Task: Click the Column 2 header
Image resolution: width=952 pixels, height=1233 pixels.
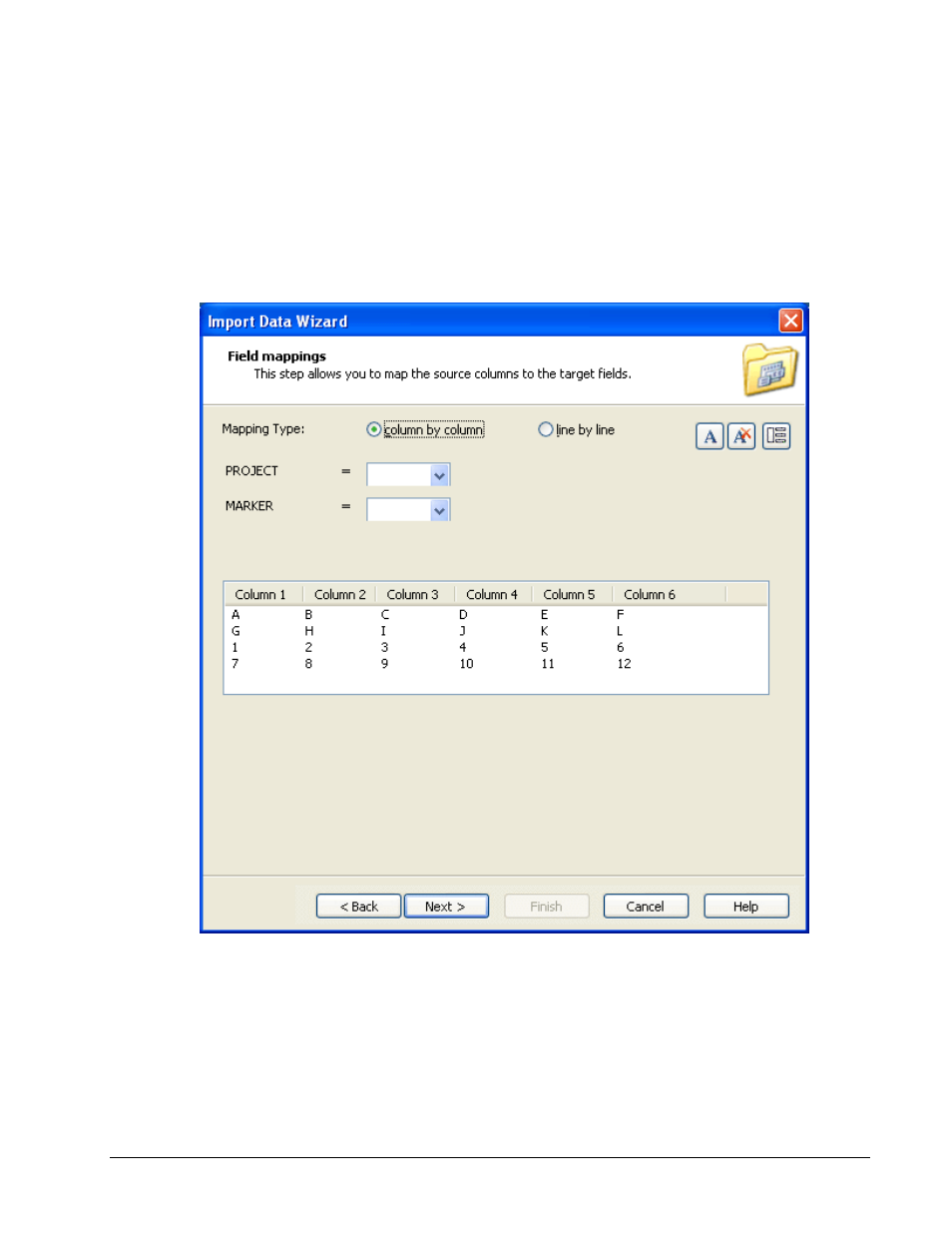Action: [339, 594]
